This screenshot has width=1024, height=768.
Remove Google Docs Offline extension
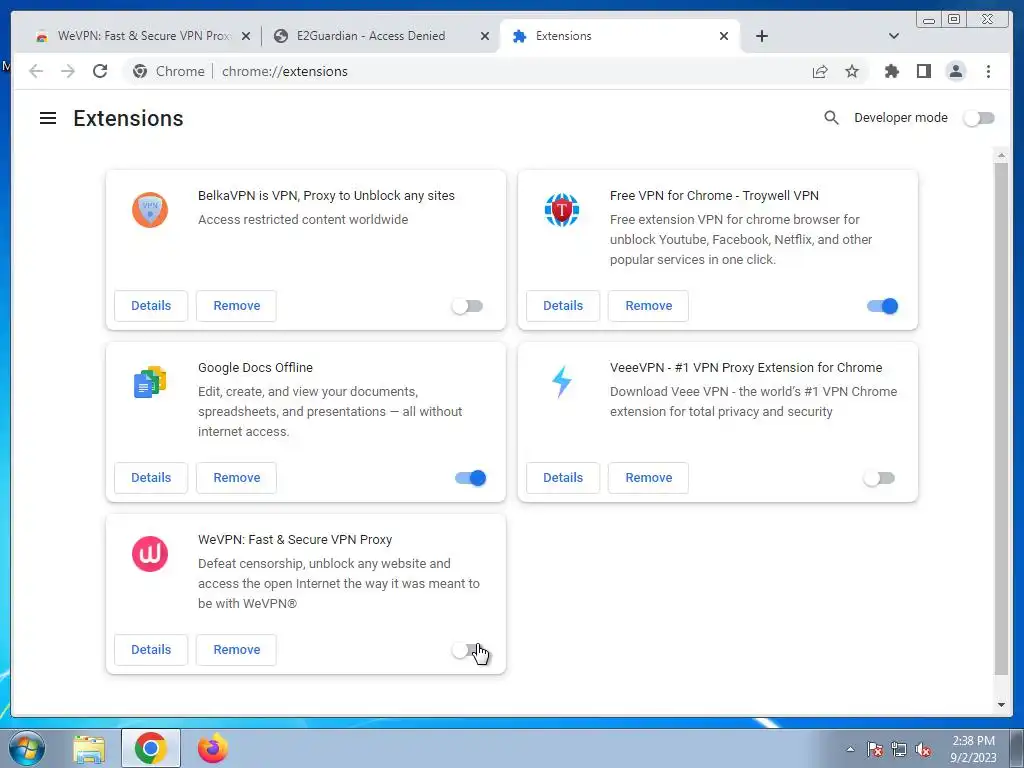[x=236, y=477]
